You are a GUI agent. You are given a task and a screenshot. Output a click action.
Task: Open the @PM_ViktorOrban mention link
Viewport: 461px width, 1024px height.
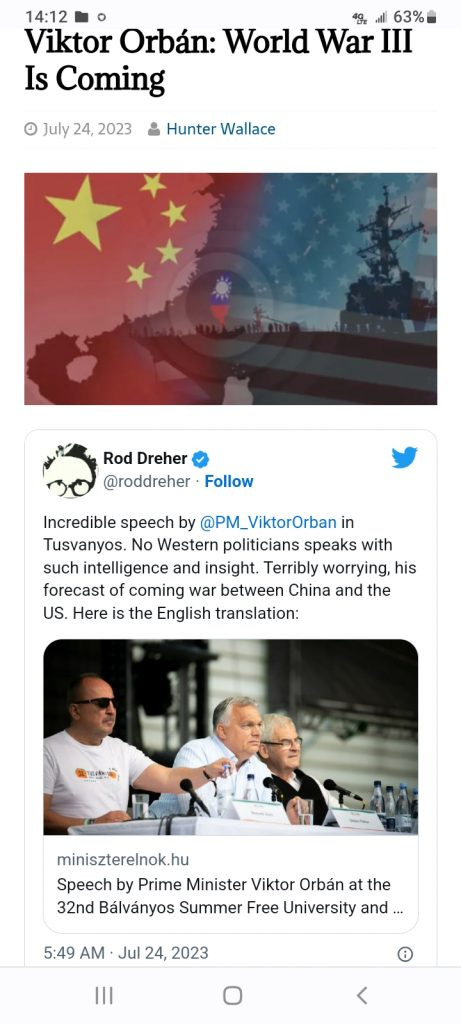[x=268, y=522]
